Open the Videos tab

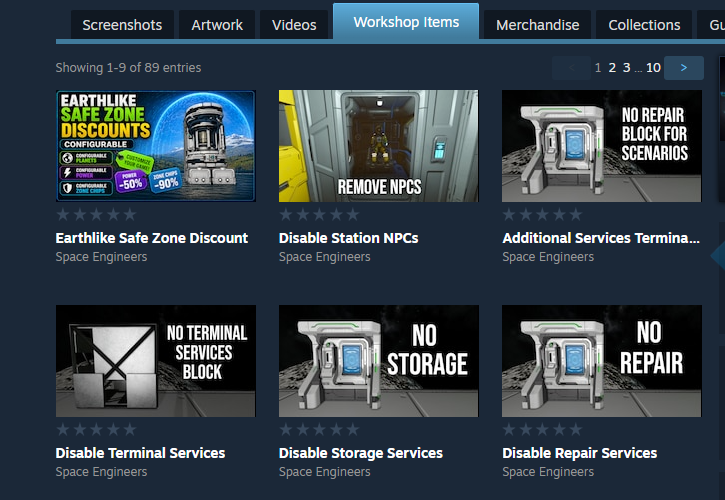(x=294, y=25)
